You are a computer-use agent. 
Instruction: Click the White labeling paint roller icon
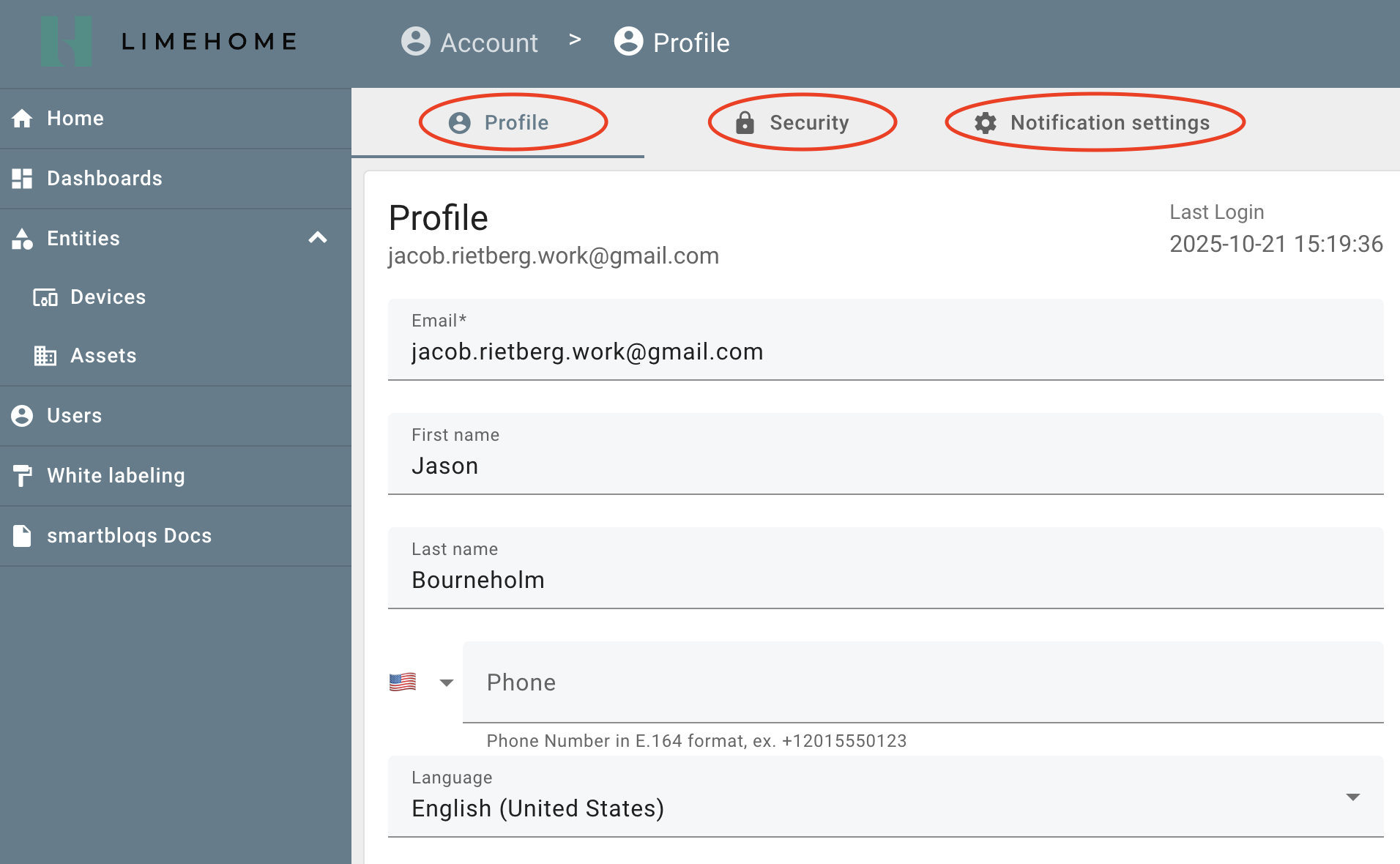coord(22,476)
